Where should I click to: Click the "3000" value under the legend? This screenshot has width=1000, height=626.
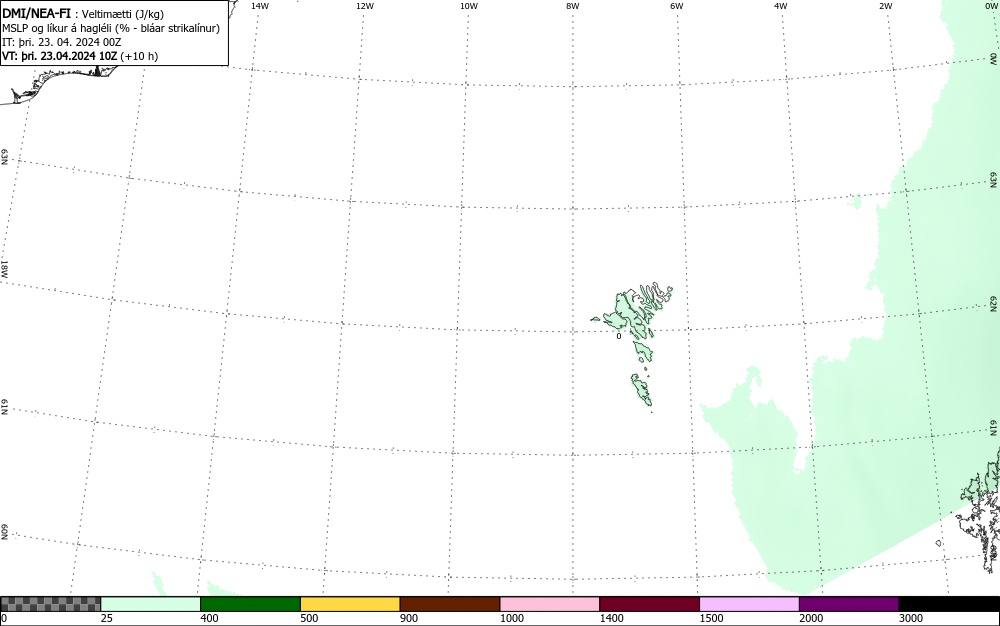pyautogui.click(x=911, y=618)
